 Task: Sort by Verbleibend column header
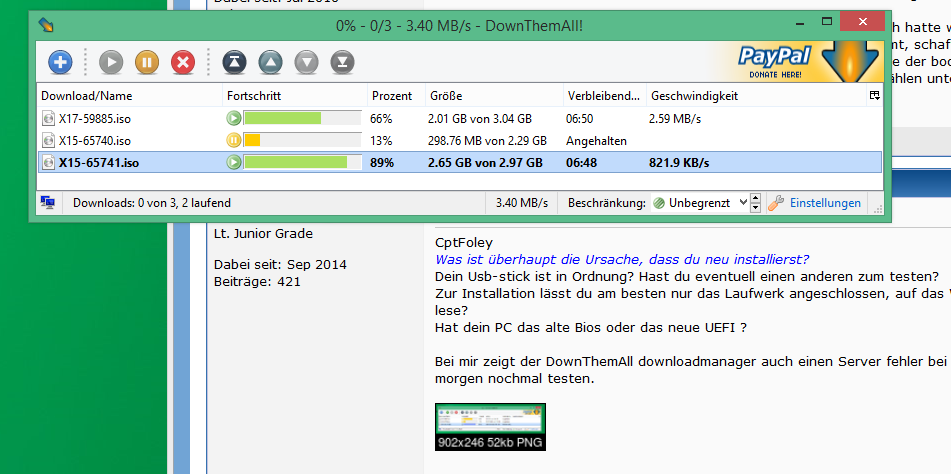click(x=605, y=96)
